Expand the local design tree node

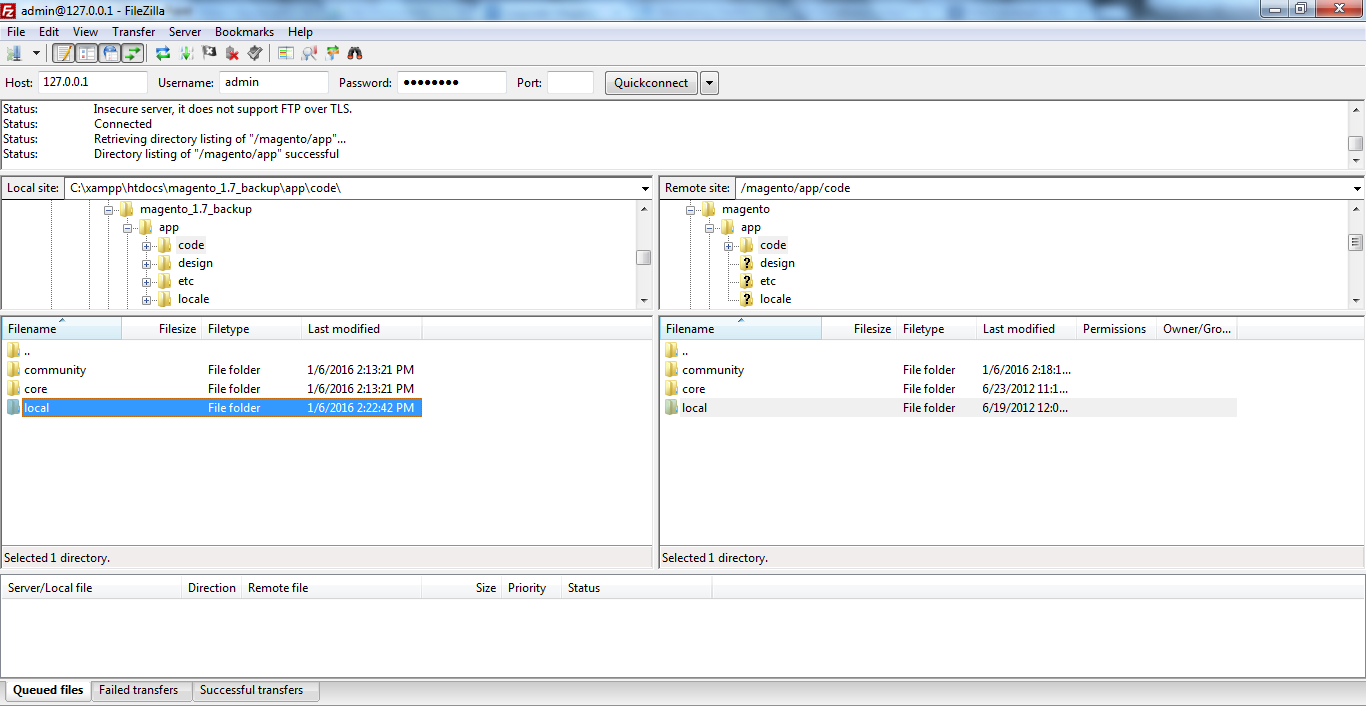coord(146,264)
